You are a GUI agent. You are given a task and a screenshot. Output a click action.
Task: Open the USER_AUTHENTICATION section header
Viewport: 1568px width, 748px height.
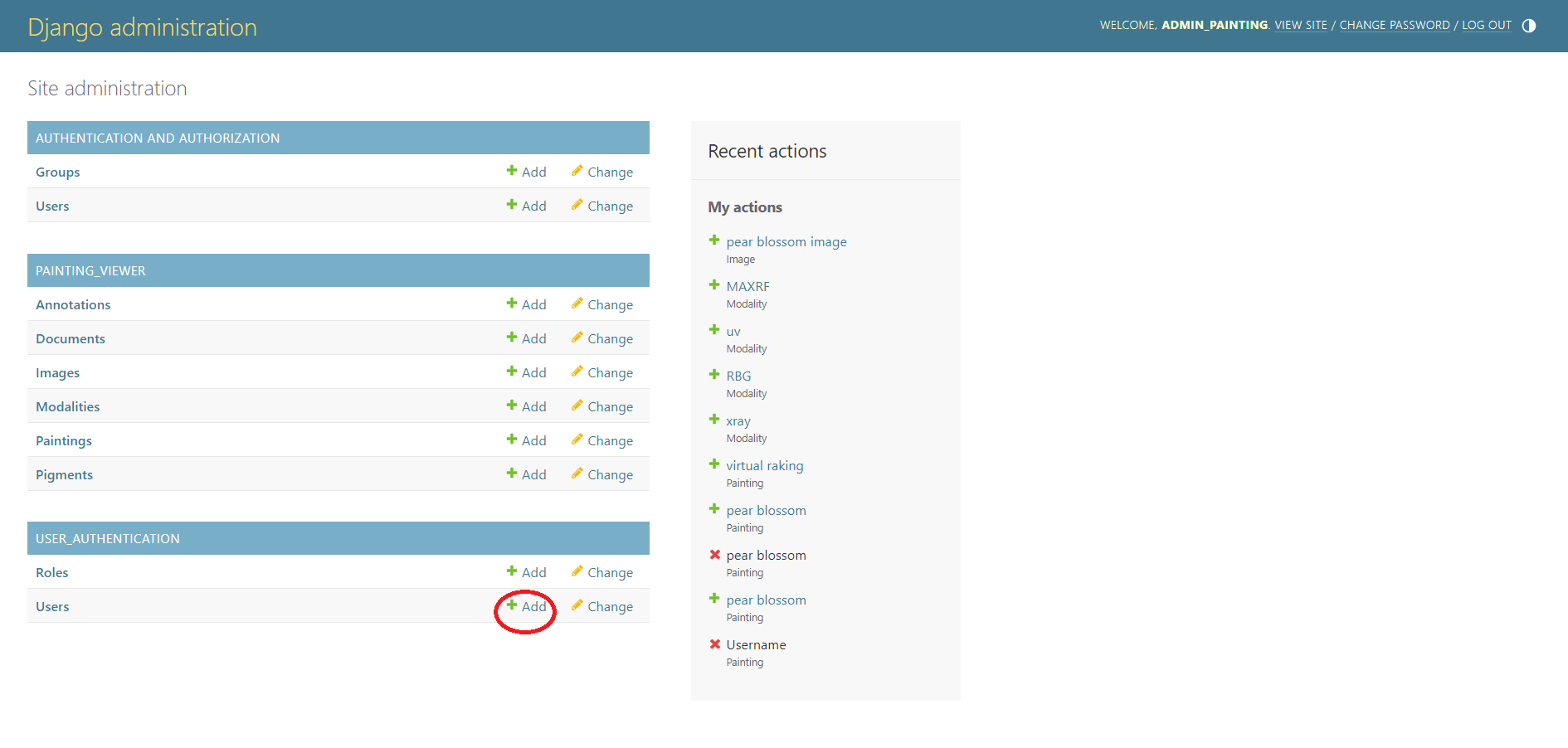point(108,539)
